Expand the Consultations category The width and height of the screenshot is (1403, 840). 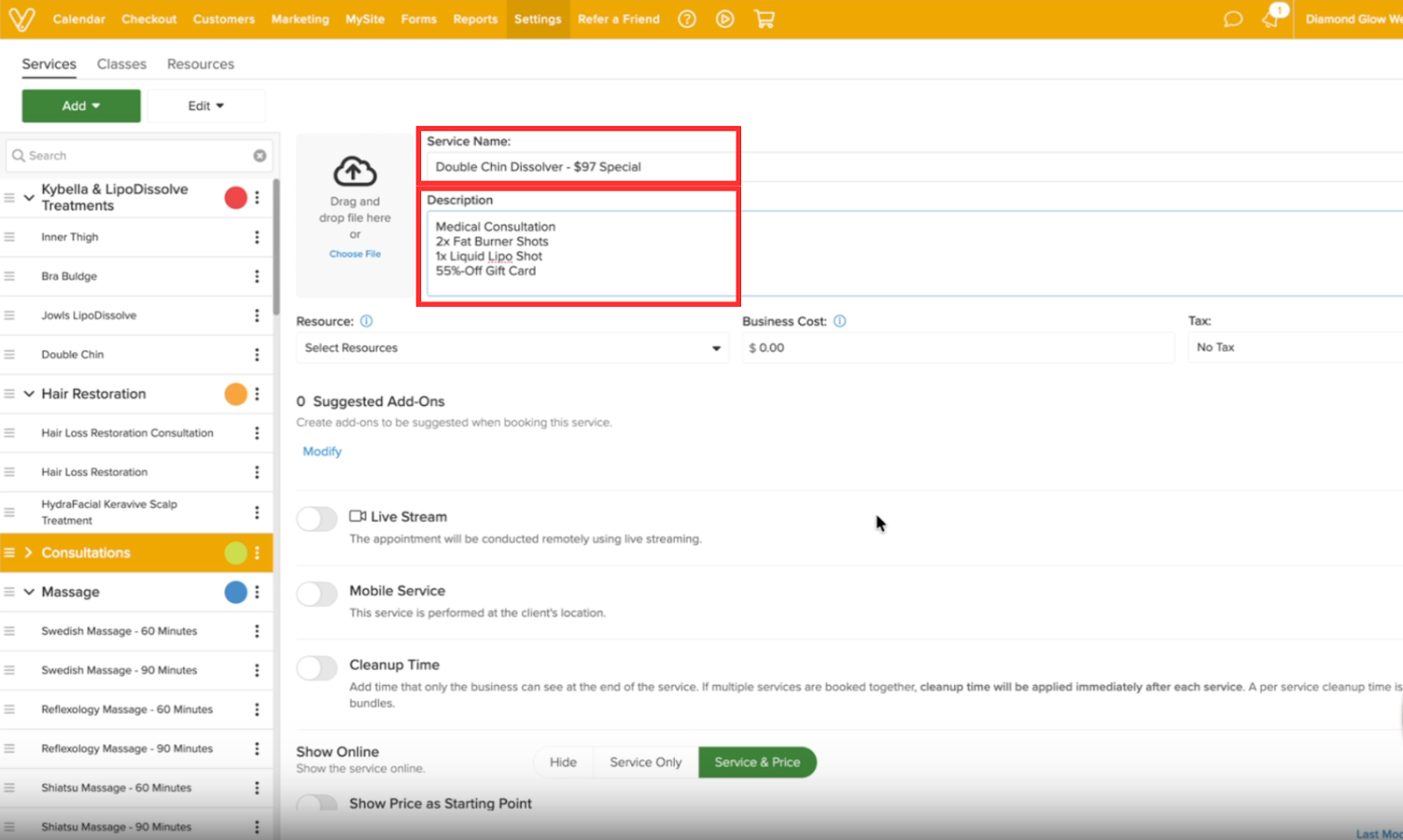(x=29, y=553)
